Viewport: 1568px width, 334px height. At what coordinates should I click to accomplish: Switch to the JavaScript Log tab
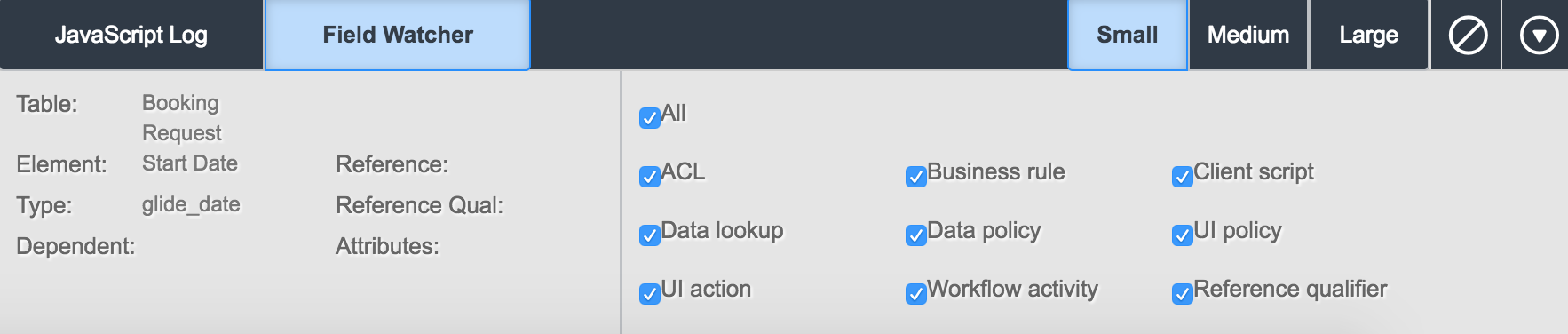(131, 35)
